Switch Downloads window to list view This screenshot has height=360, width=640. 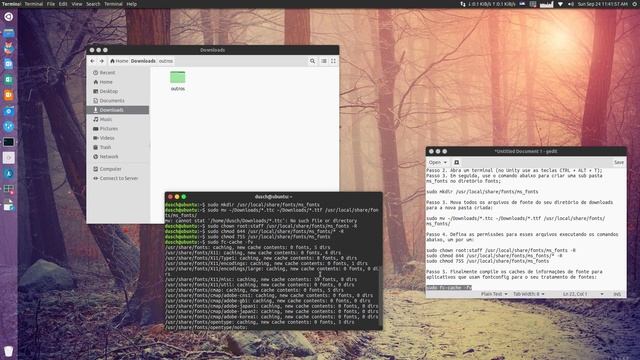(324, 61)
